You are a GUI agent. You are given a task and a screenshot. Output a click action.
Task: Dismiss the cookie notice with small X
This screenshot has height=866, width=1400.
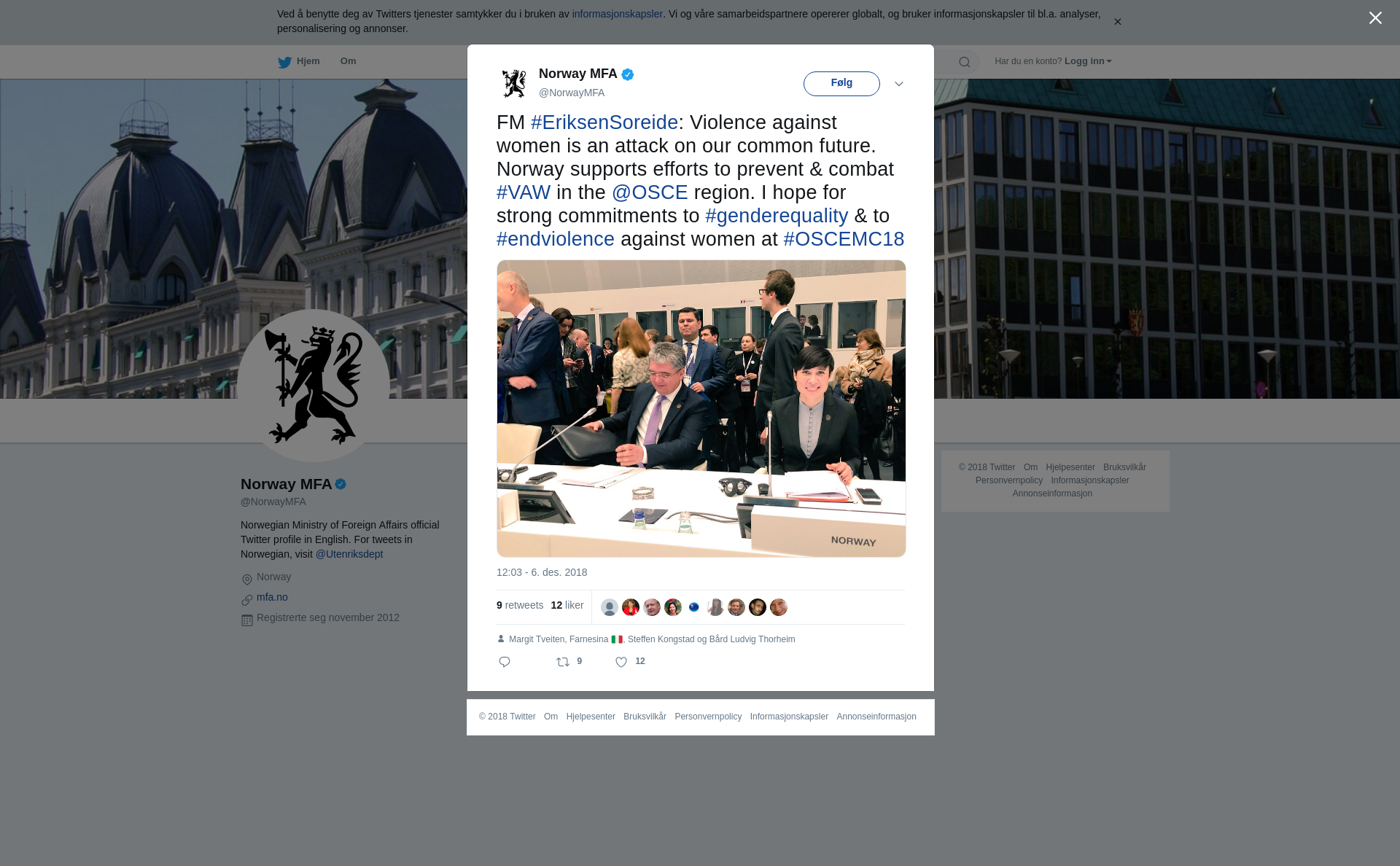(x=1117, y=22)
